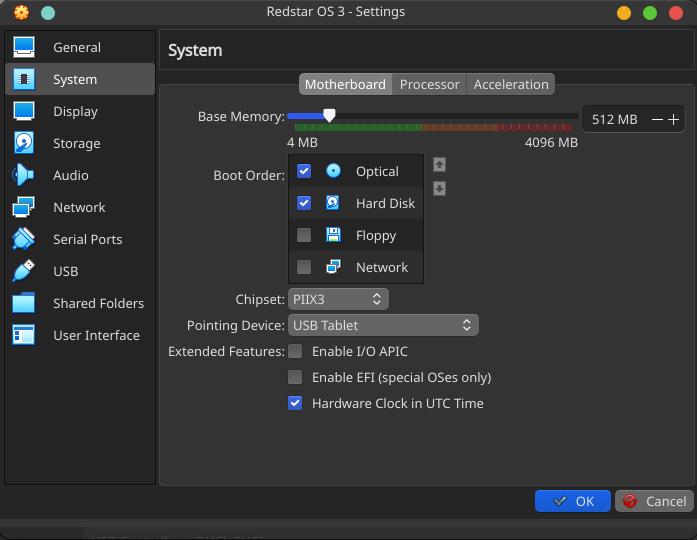Enable Network boot checkbox
Viewport: 697px width, 540px height.
point(304,267)
